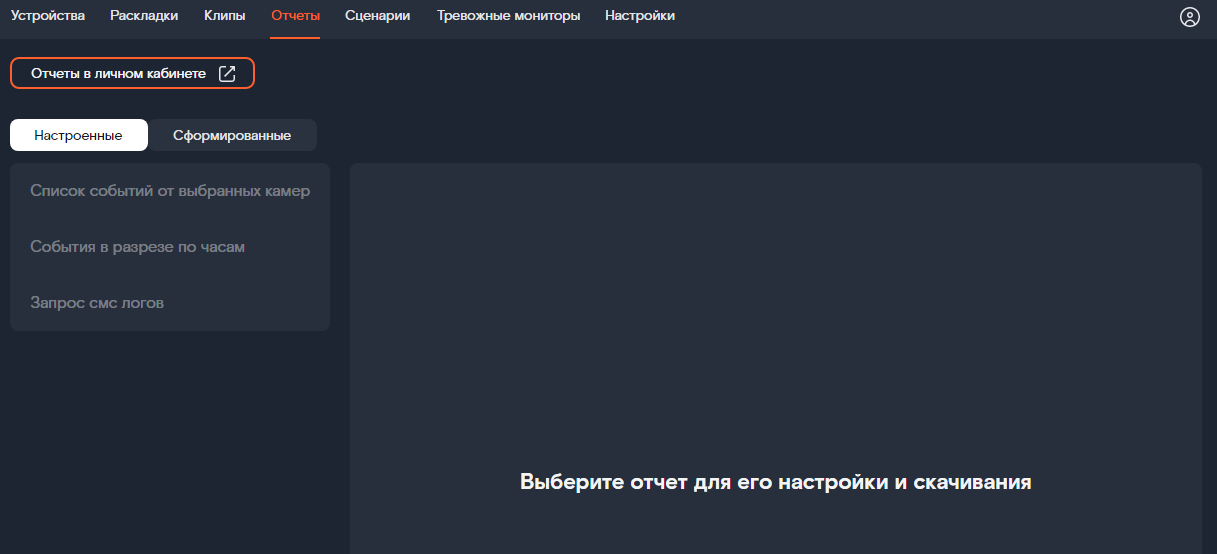This screenshot has height=554, width=1217.
Task: Switch to the Раскладки tab
Action: 144,16
